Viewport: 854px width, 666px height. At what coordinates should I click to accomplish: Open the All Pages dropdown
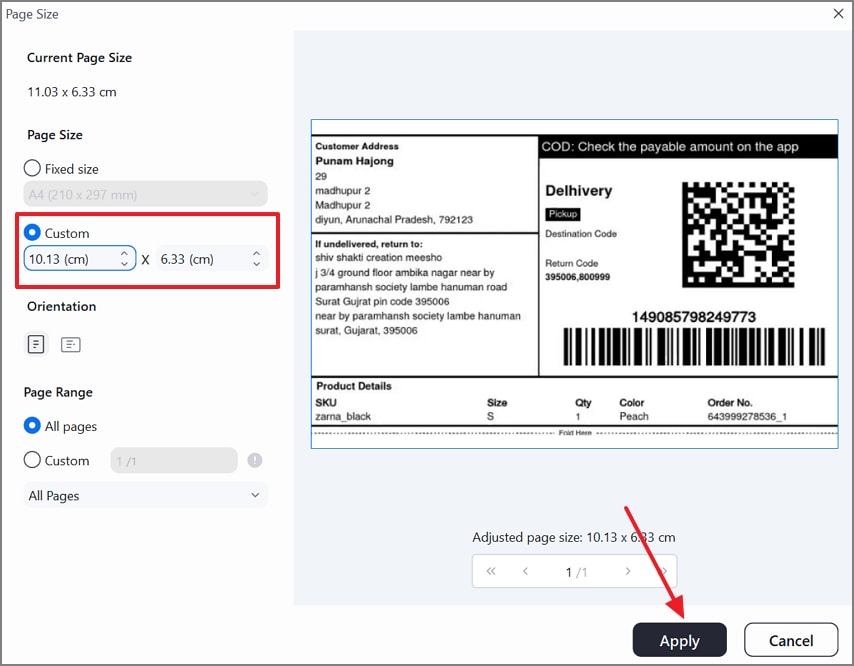pos(145,495)
